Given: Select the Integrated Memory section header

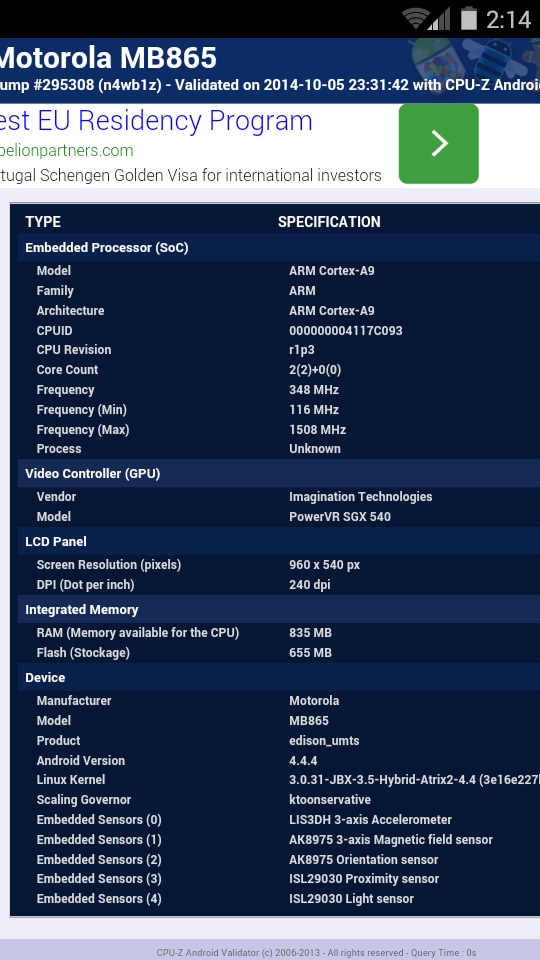Looking at the screenshot, I should tap(279, 609).
